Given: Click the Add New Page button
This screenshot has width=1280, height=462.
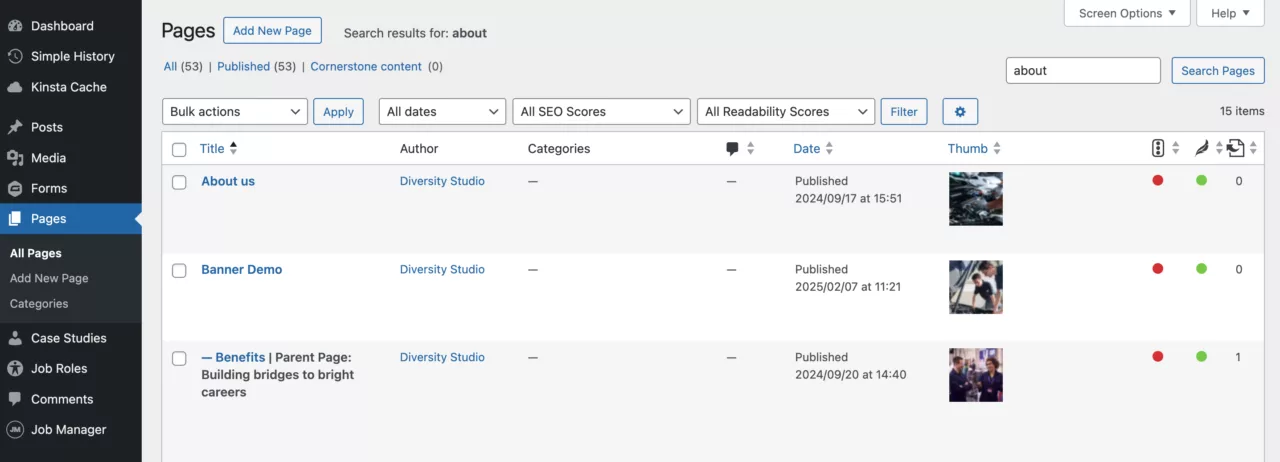Looking at the screenshot, I should (x=272, y=31).
